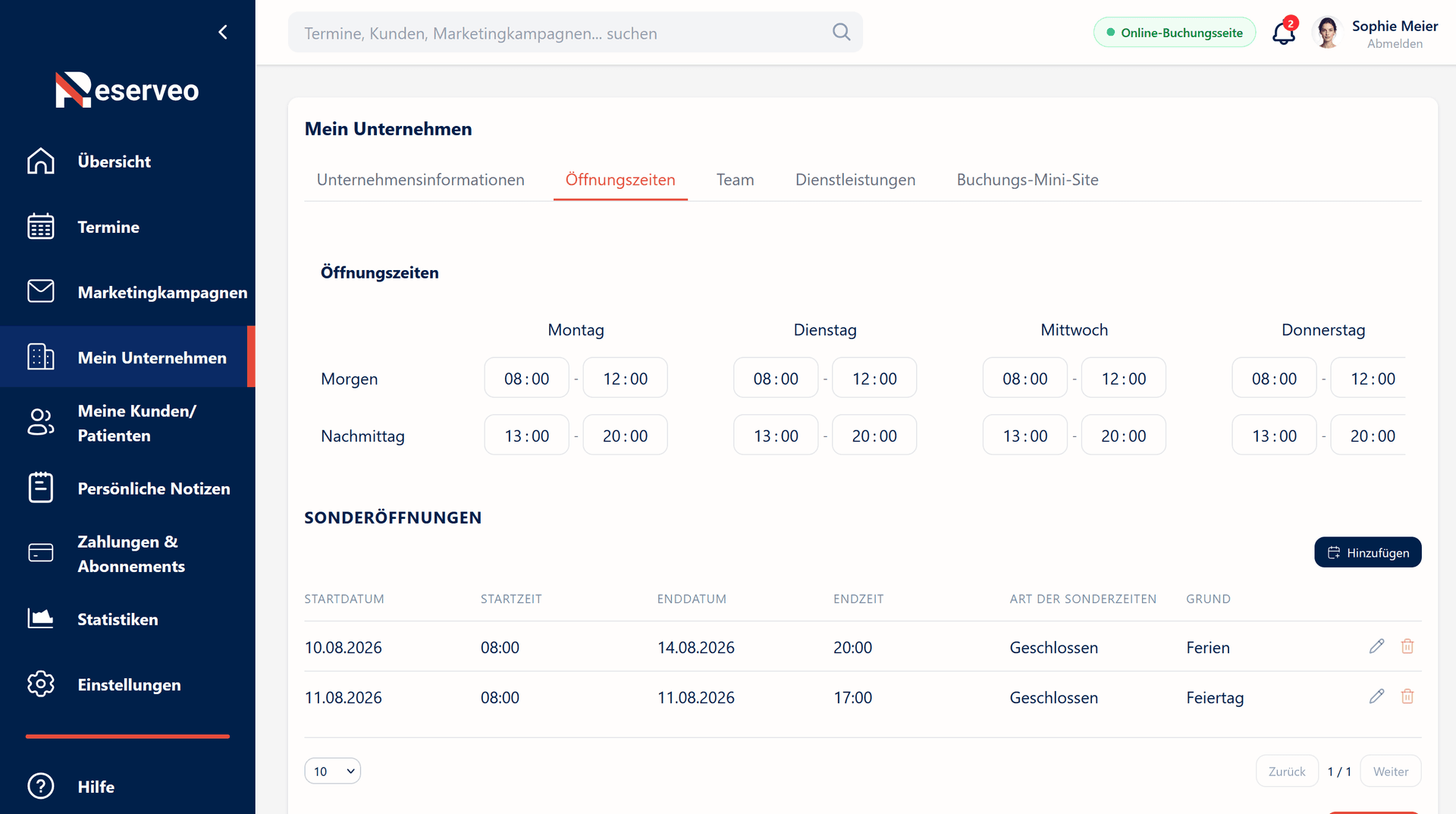Select the 11.08.2026 start date cell
Image resolution: width=1456 pixels, height=814 pixels.
343,697
